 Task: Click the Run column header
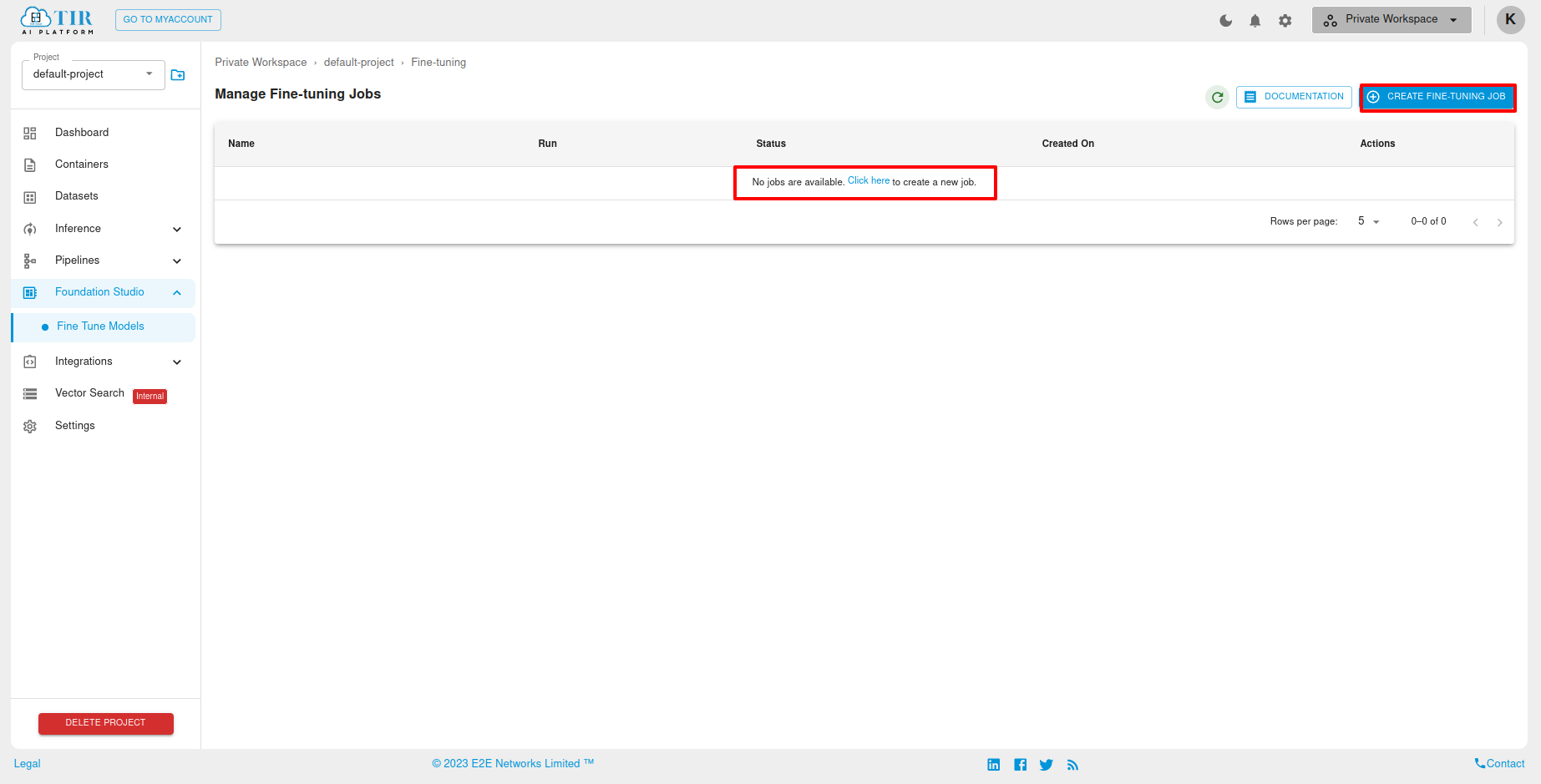point(547,144)
